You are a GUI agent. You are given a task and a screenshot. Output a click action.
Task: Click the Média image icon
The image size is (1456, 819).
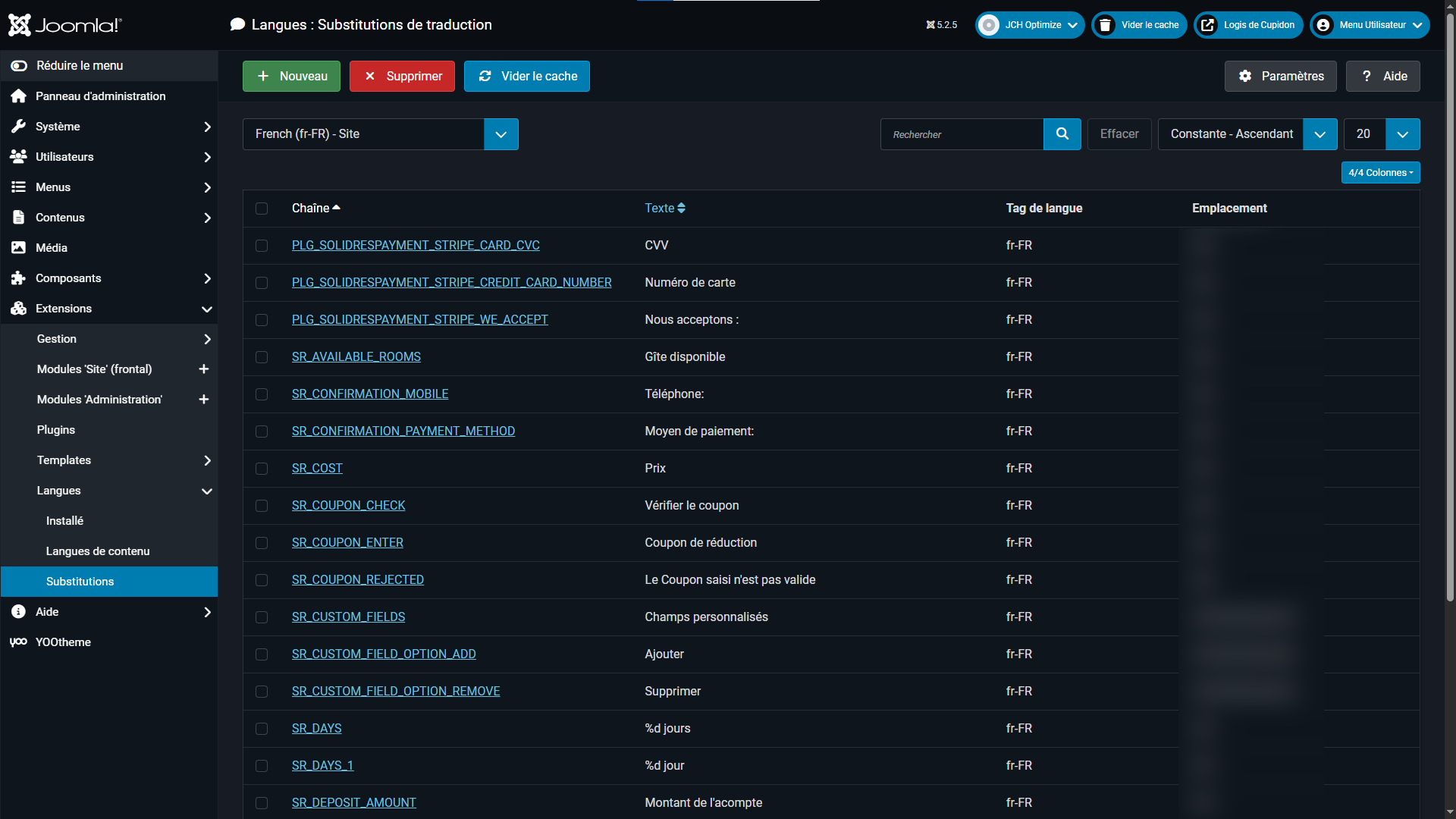click(19, 248)
